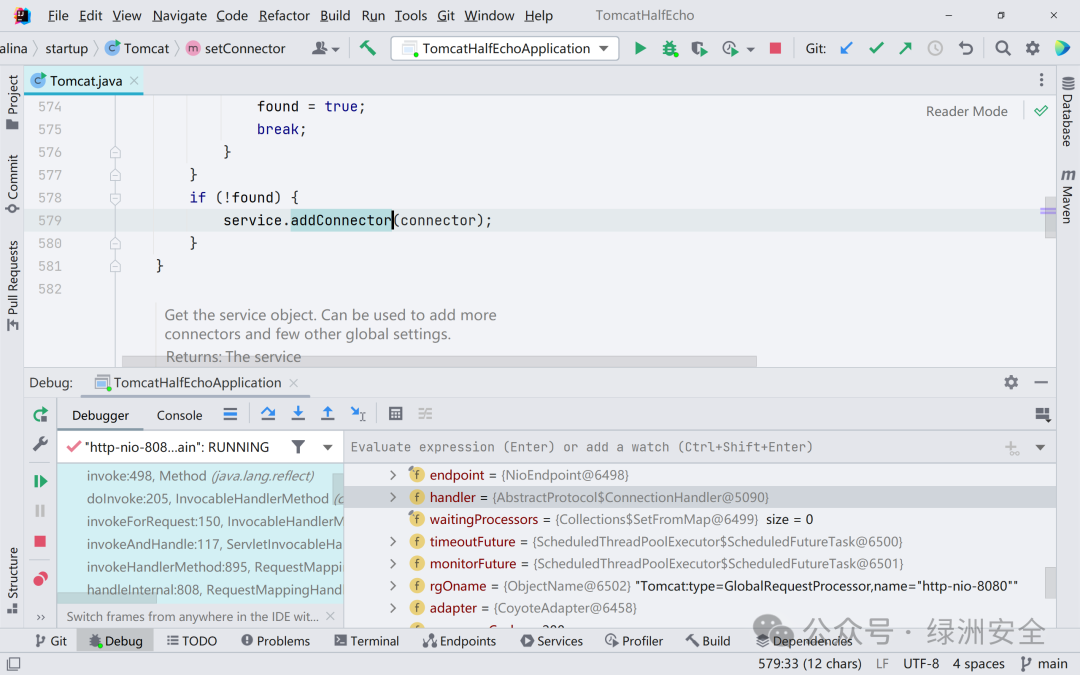Expand the handler variable node
Image resolution: width=1080 pixels, height=675 pixels.
393,497
